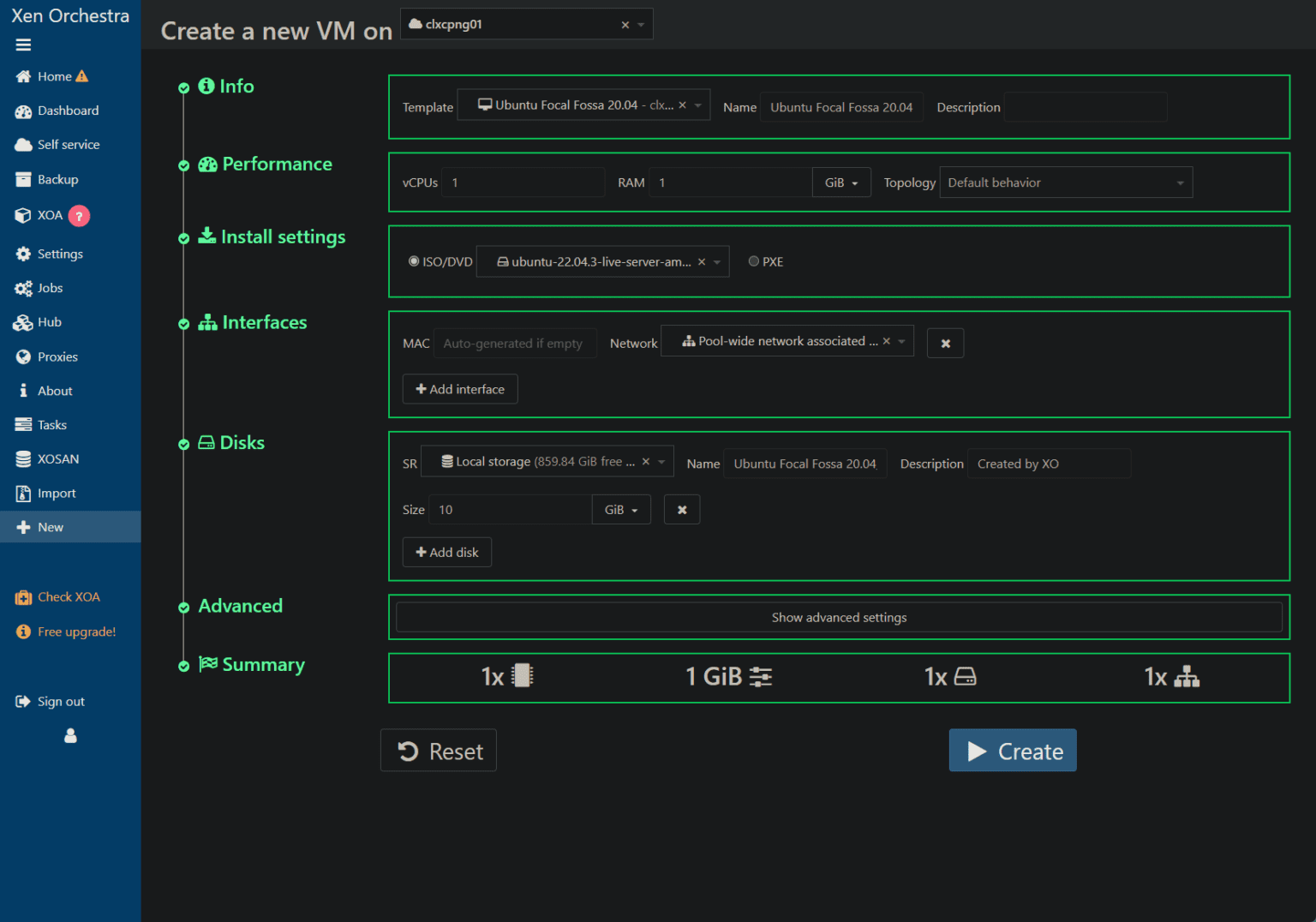Click Show advanced settings
Screen dimensions: 1316x922
tap(838, 617)
